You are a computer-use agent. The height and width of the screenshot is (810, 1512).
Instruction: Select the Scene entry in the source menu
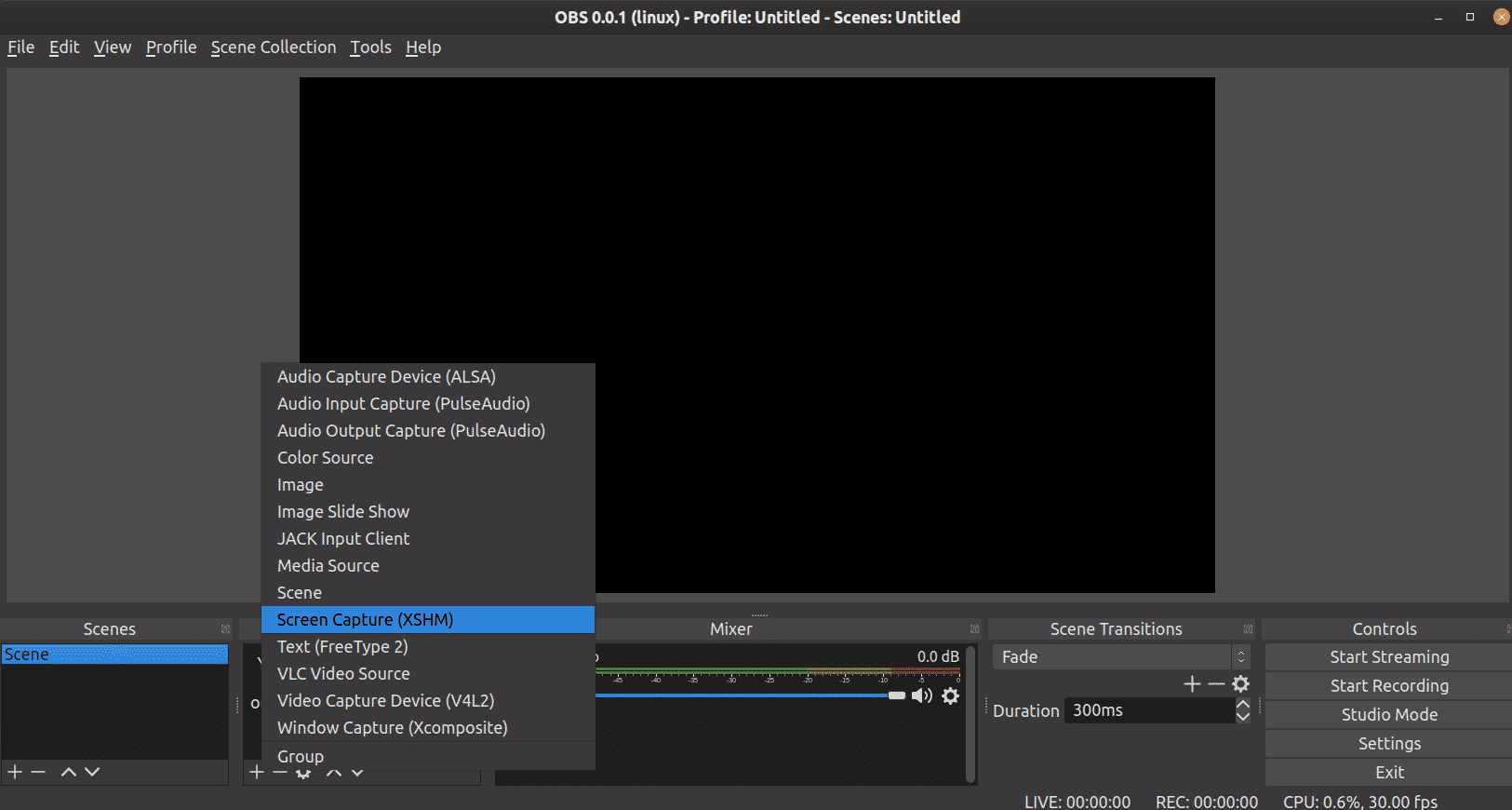[x=428, y=592]
